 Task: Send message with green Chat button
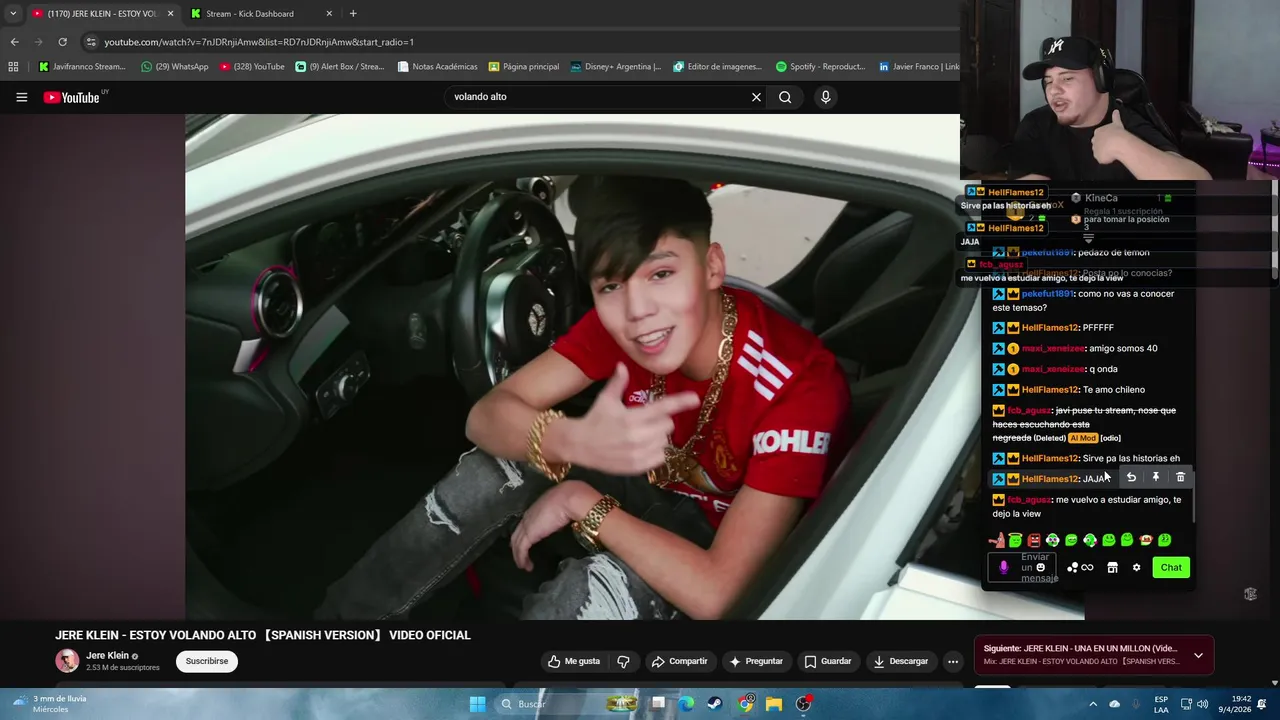[1171, 568]
